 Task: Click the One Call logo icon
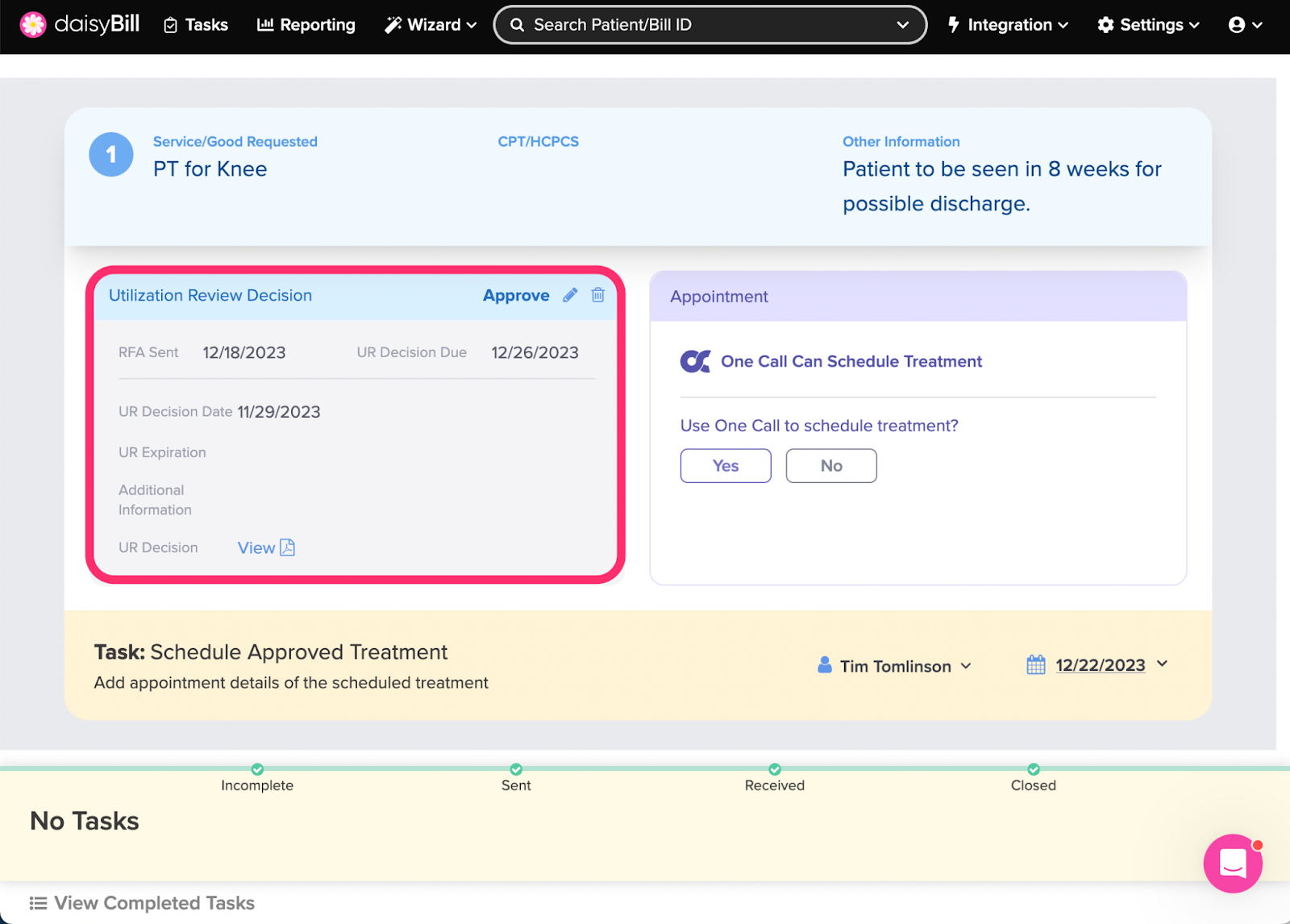(x=695, y=361)
